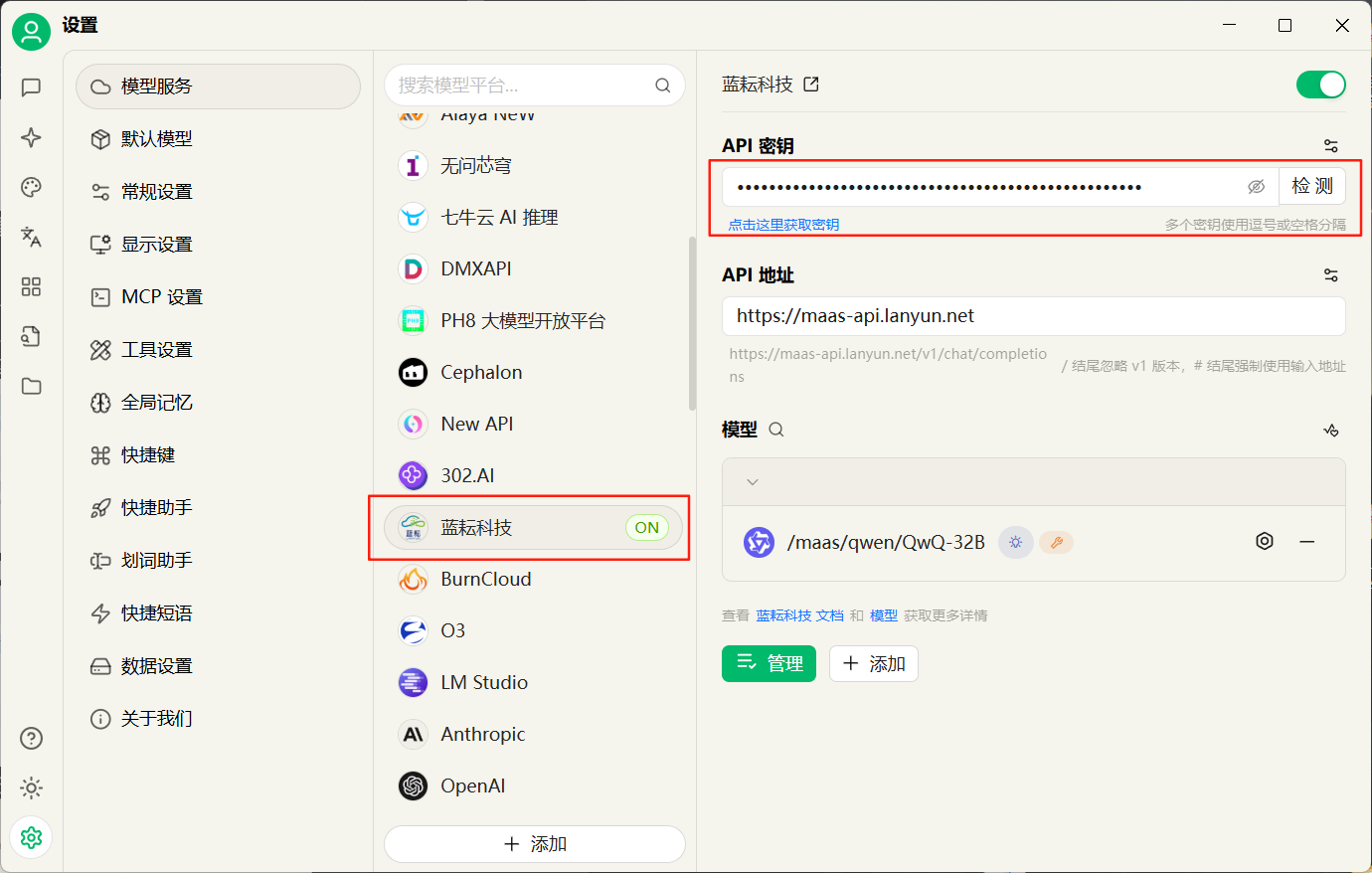Open 快捷短语 in settings menu
The width and height of the screenshot is (1372, 873).
[218, 613]
